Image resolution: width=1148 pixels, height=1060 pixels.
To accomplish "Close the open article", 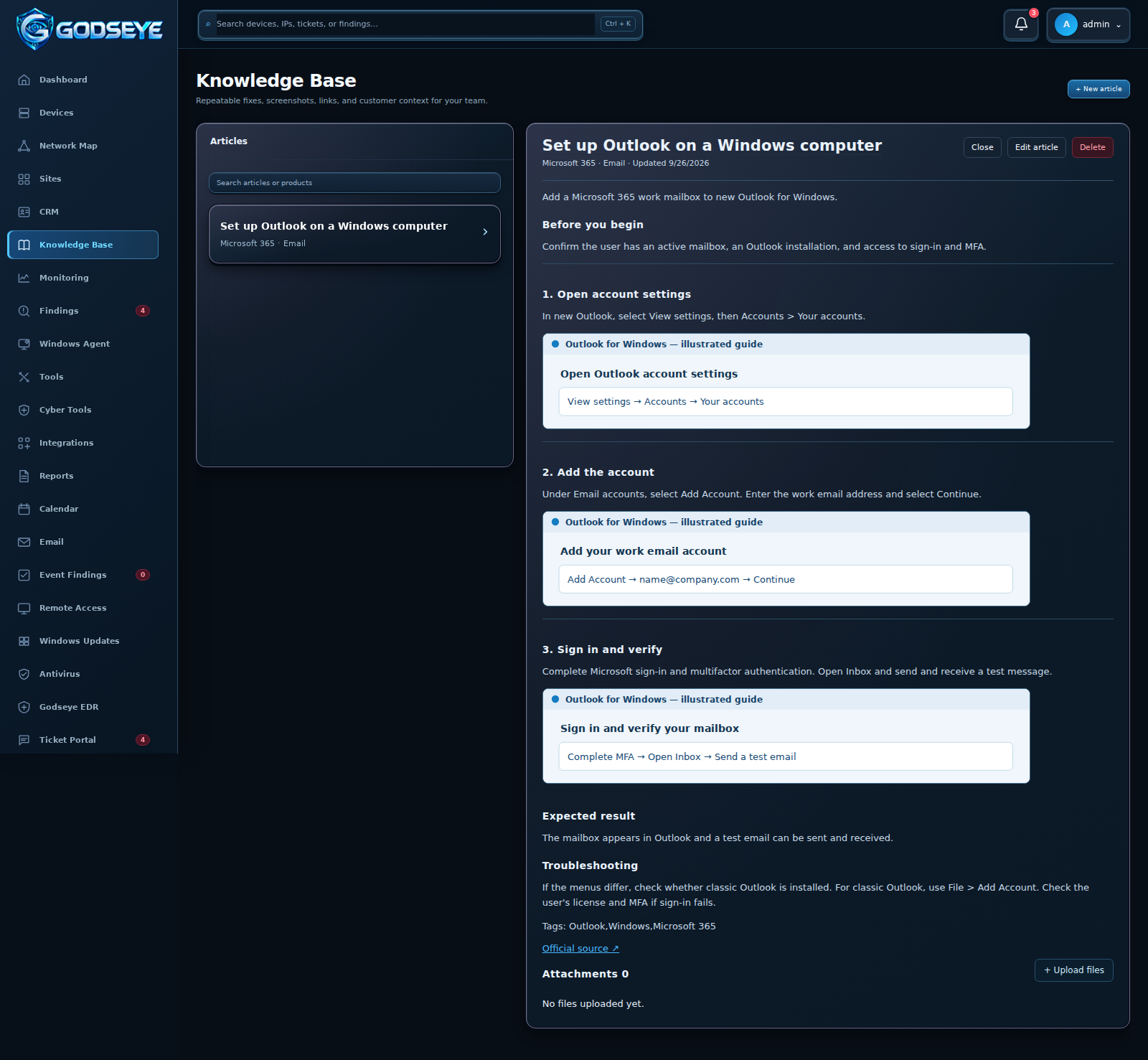I will point(982,147).
